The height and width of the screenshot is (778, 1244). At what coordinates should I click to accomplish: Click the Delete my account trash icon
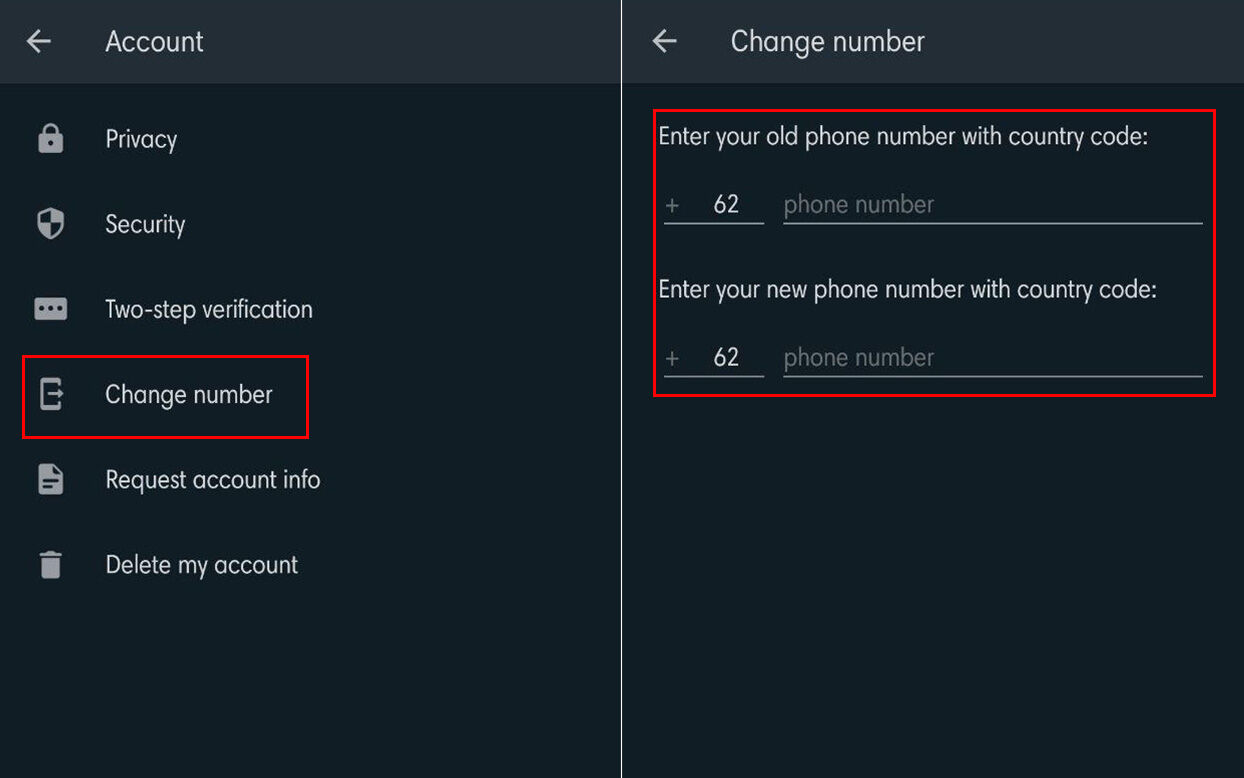point(50,565)
